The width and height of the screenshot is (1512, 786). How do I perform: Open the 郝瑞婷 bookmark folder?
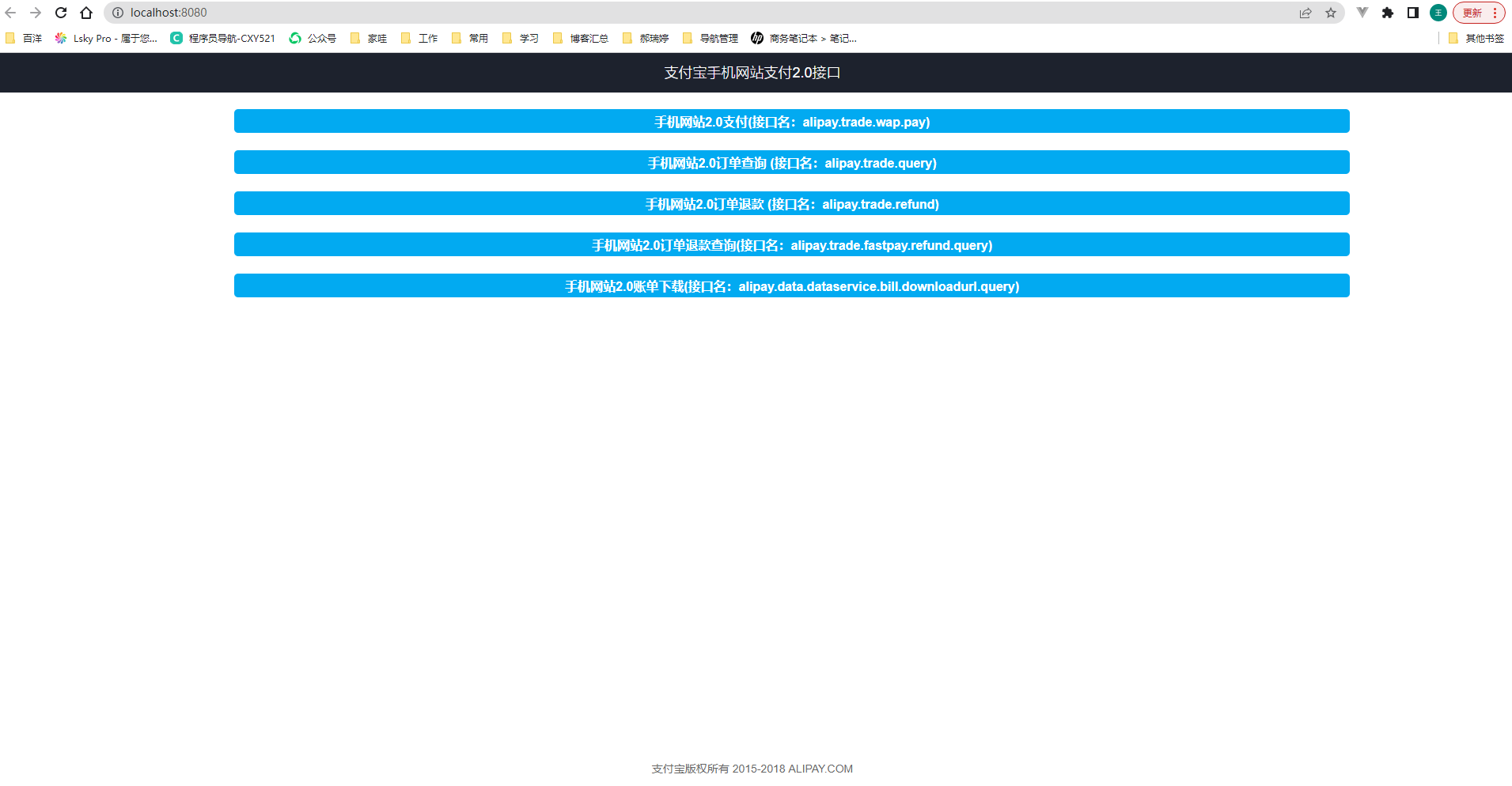(x=646, y=38)
